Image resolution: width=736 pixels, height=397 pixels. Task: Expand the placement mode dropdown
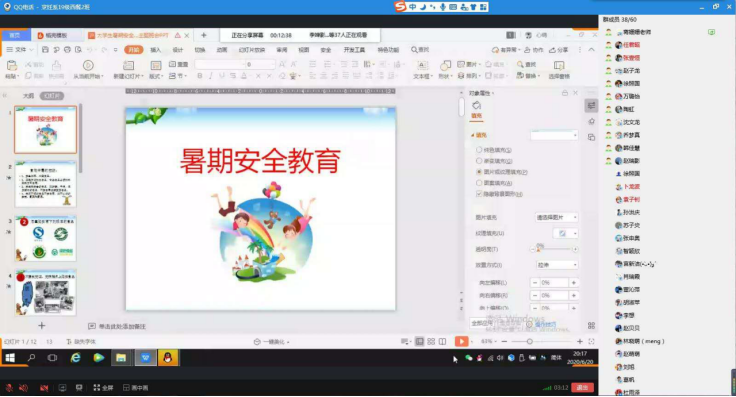click(556, 265)
